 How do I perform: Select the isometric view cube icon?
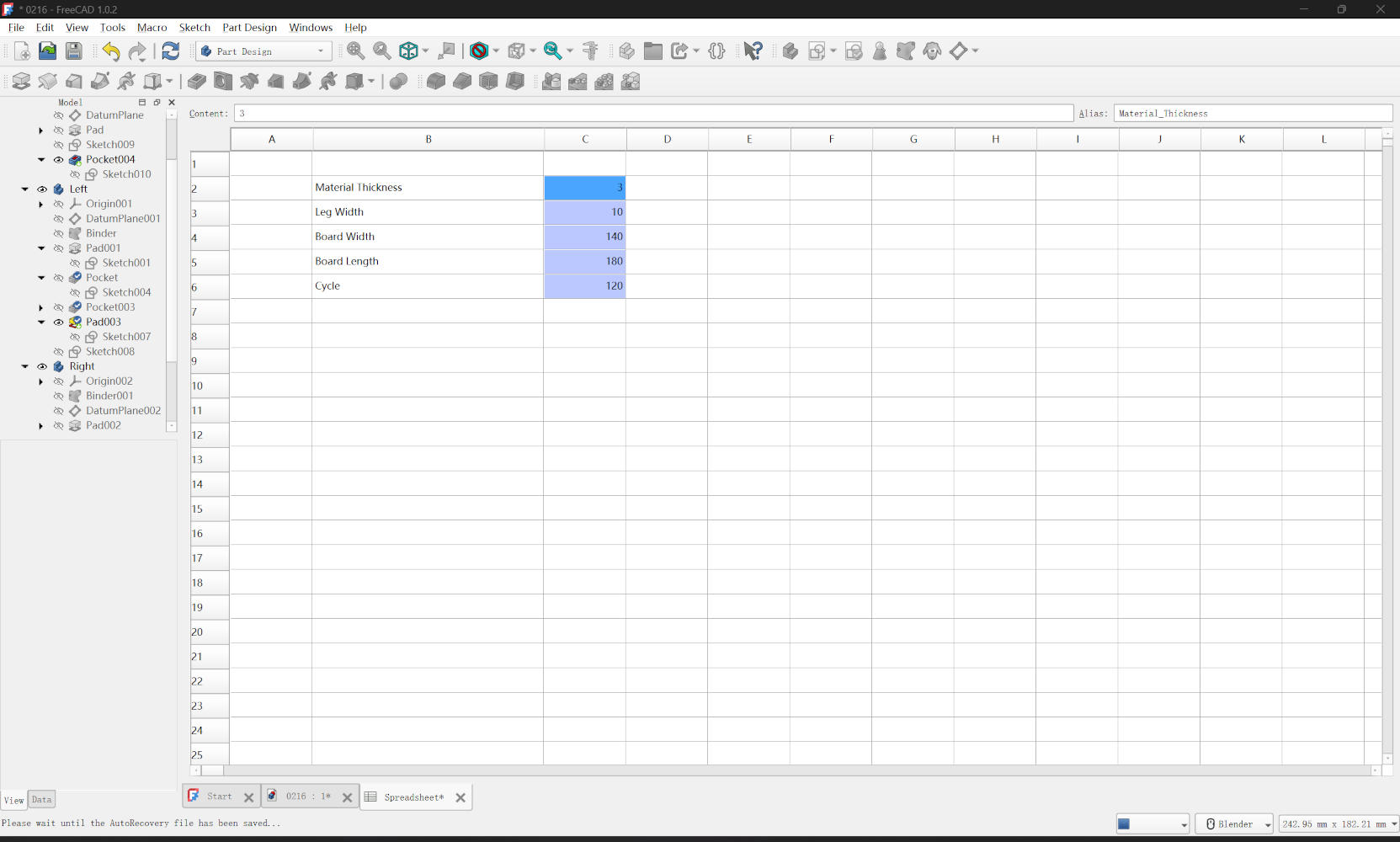(x=408, y=51)
